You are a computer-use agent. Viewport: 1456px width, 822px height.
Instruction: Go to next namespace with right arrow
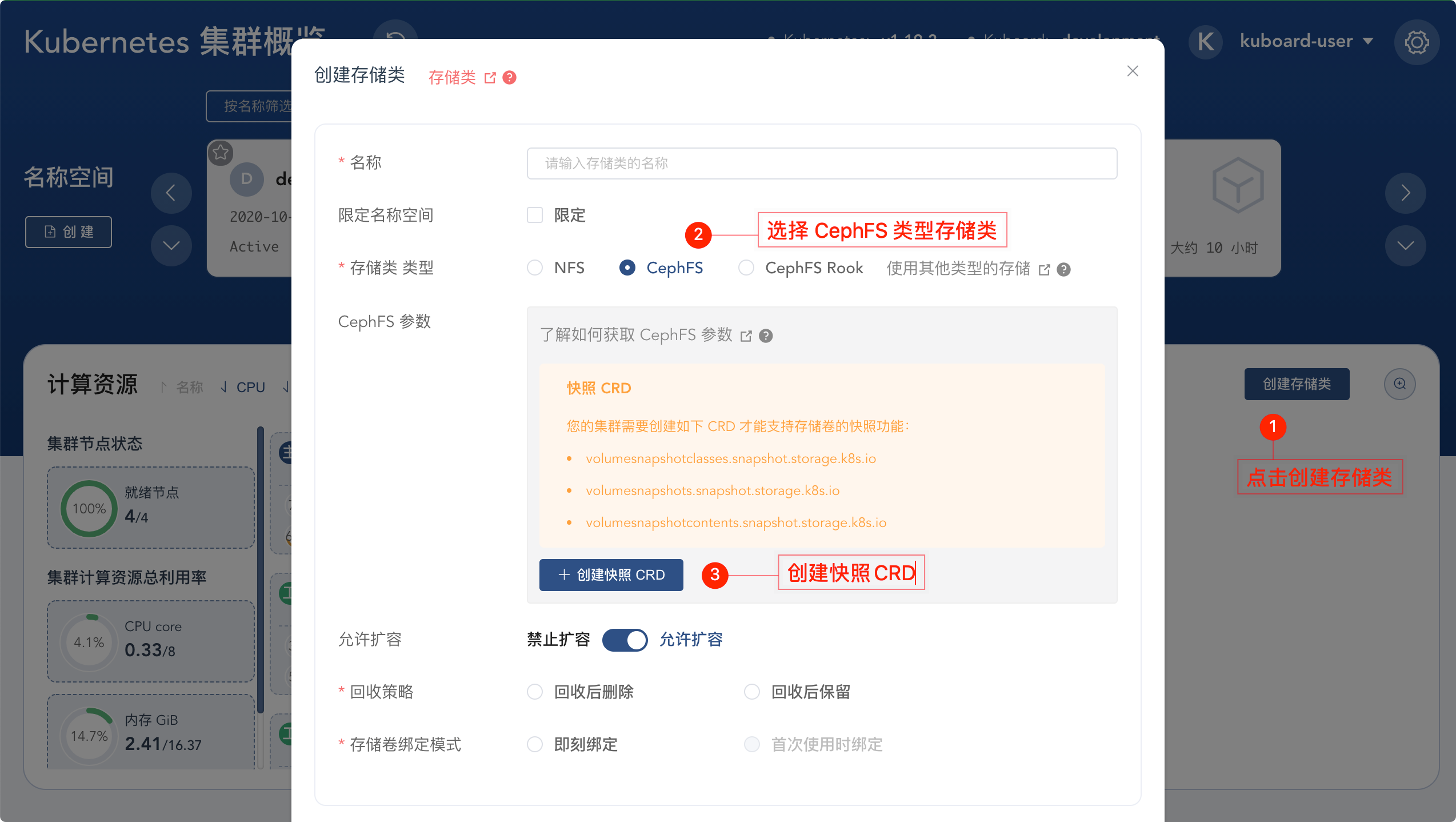[1405, 193]
